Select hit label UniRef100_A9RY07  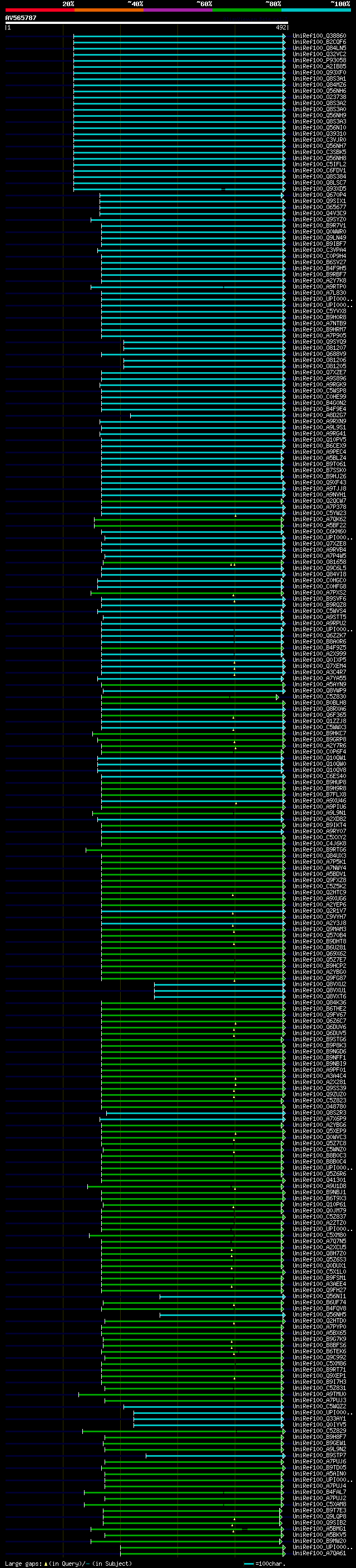pyautogui.click(x=319, y=832)
